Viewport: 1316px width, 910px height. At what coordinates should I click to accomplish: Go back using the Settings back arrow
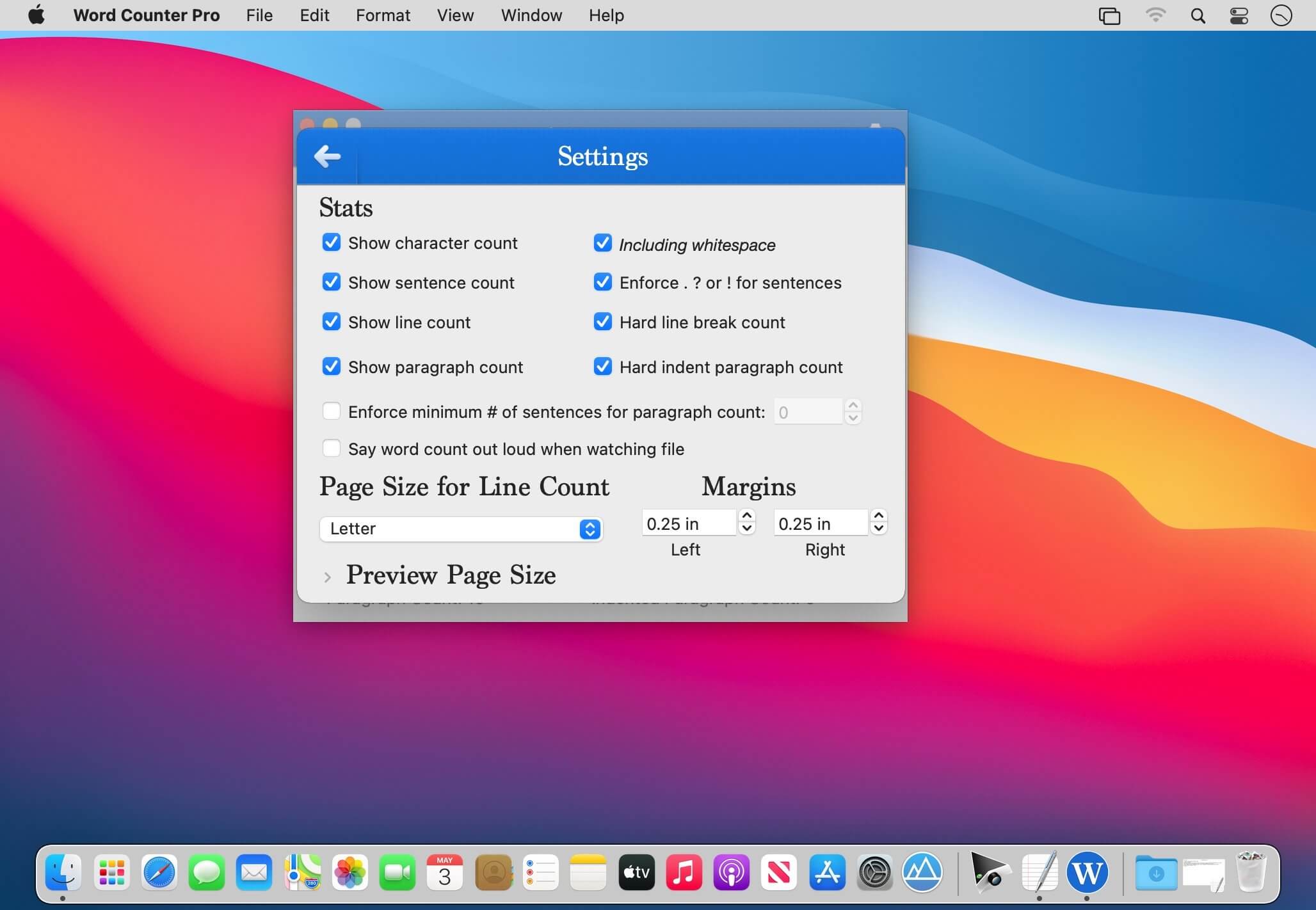tap(327, 156)
